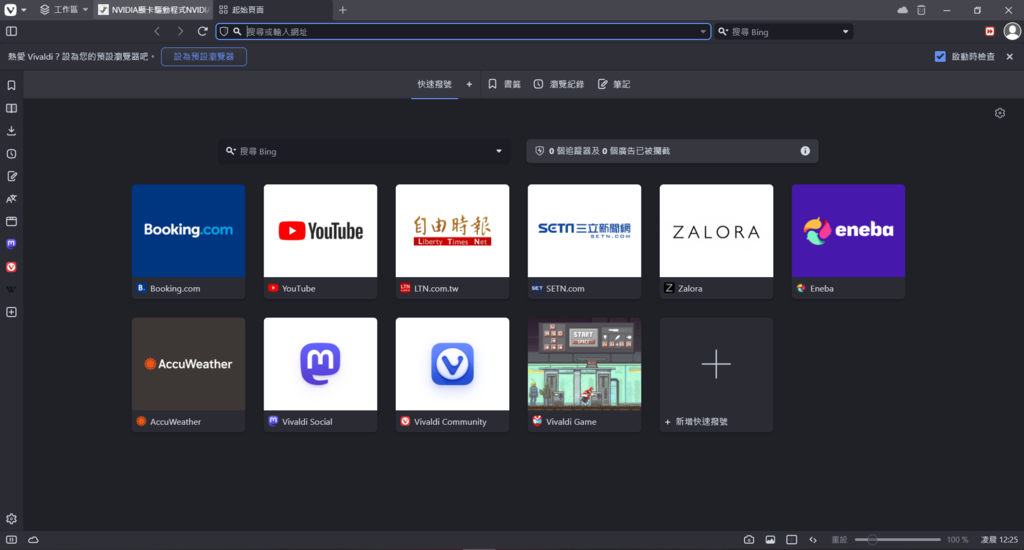View tracker blocking info icon
The height and width of the screenshot is (550, 1024).
[805, 151]
